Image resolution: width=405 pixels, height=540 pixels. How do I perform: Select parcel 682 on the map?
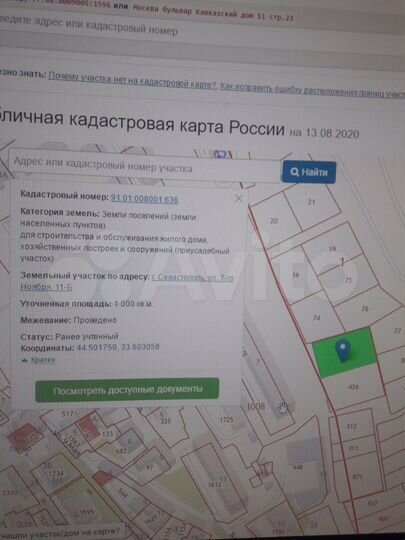coord(121,450)
